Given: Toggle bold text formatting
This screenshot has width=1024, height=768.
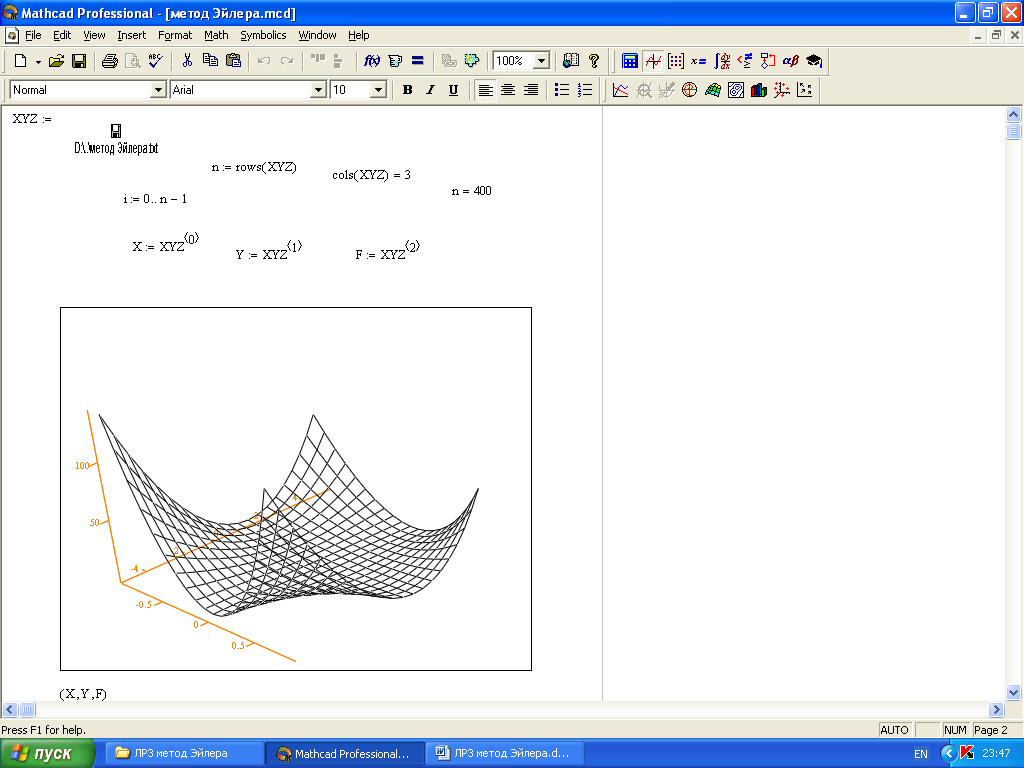Looking at the screenshot, I should [408, 90].
